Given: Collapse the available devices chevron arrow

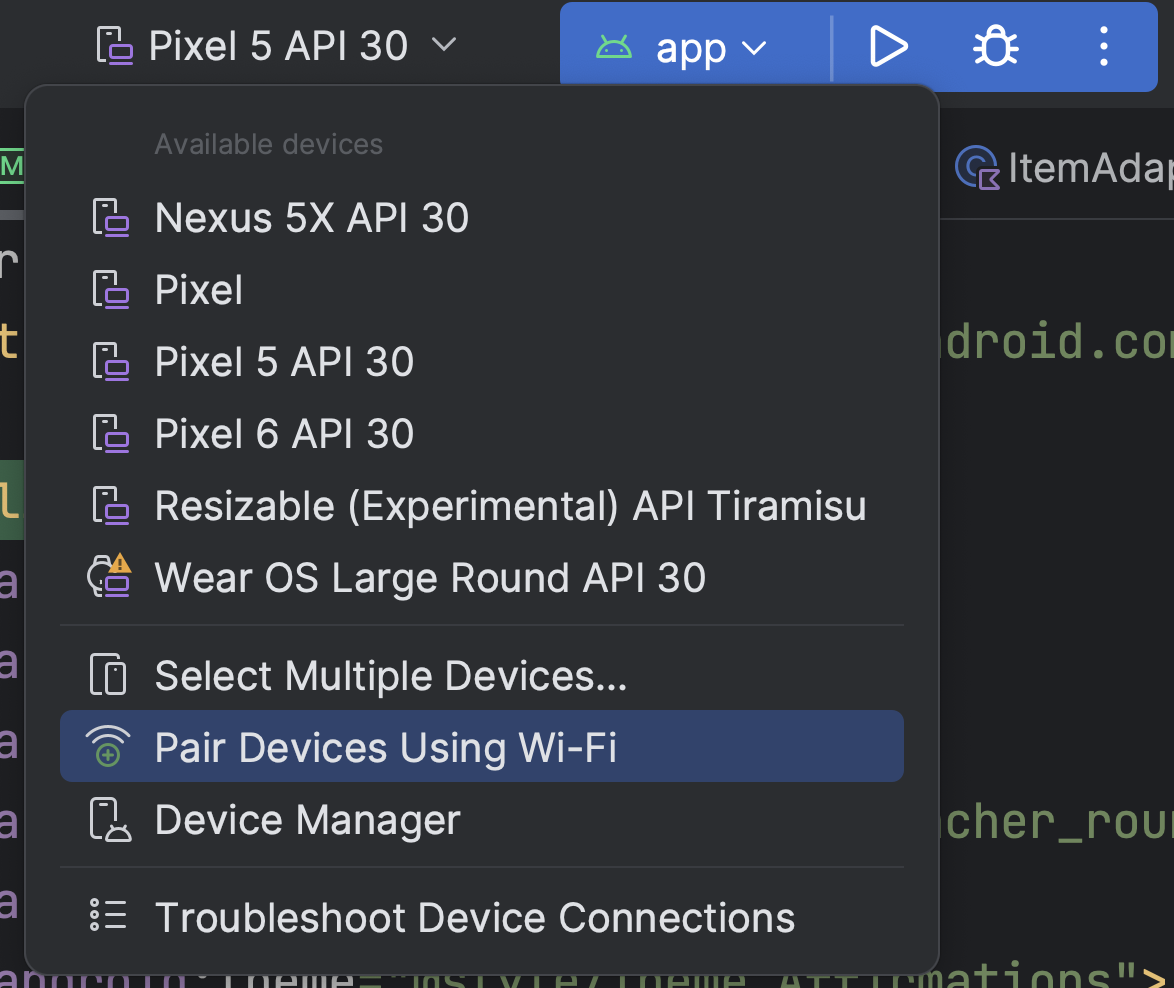Looking at the screenshot, I should [x=445, y=44].
